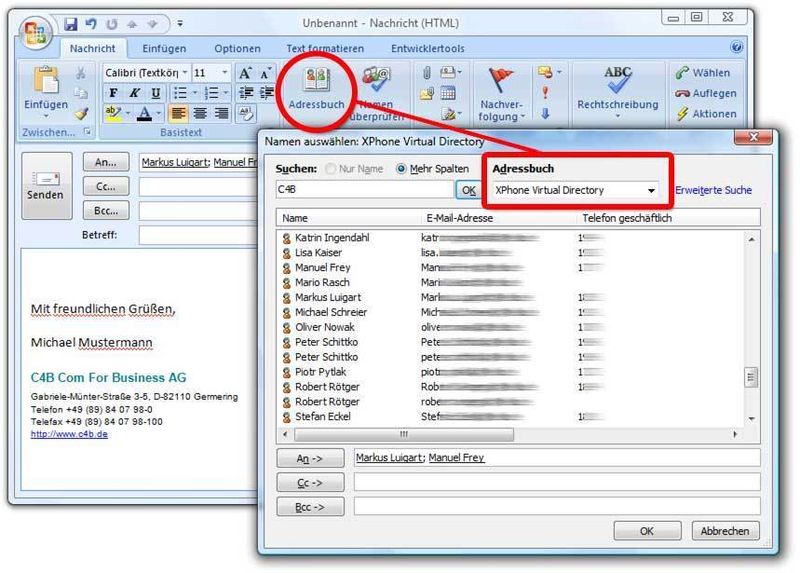
Task: Select the Mehr Spalten radio button
Action: tap(401, 169)
